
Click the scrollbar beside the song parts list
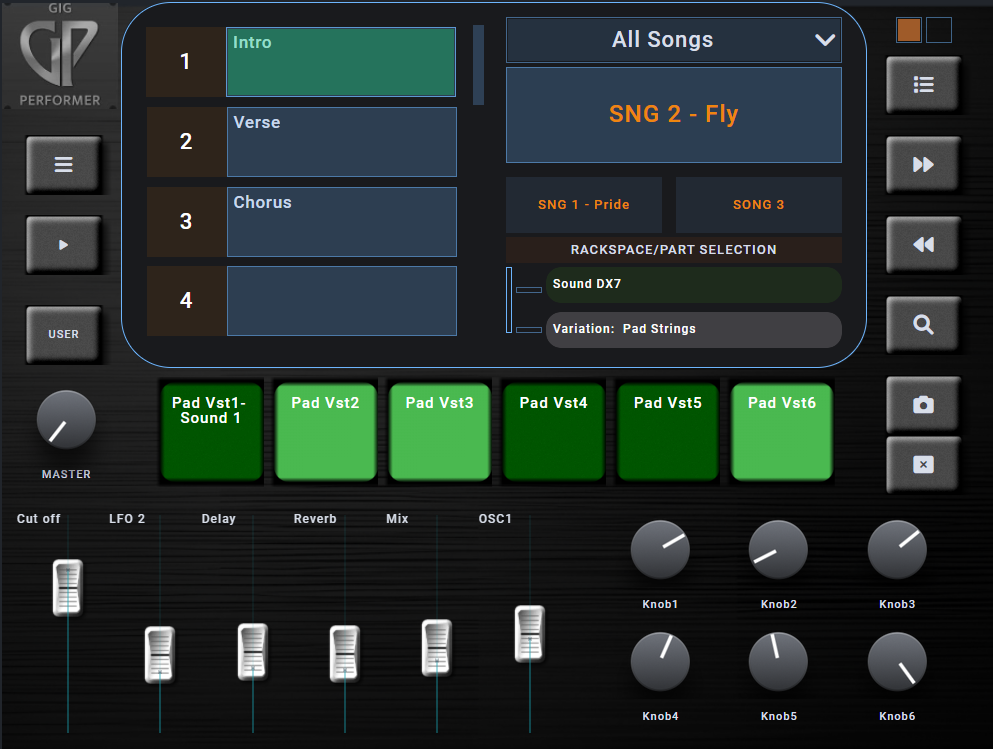click(x=479, y=65)
